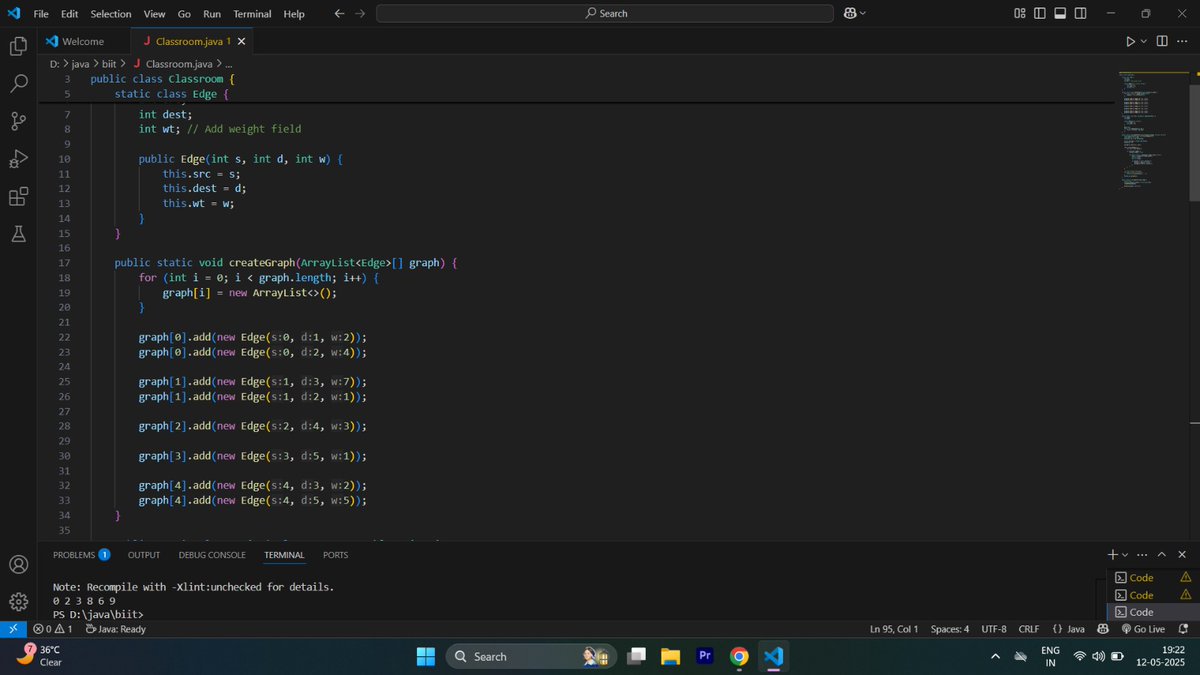Screen dimensions: 1200x675
Task: Click the errors and warnings status indicator
Action: tap(53, 629)
